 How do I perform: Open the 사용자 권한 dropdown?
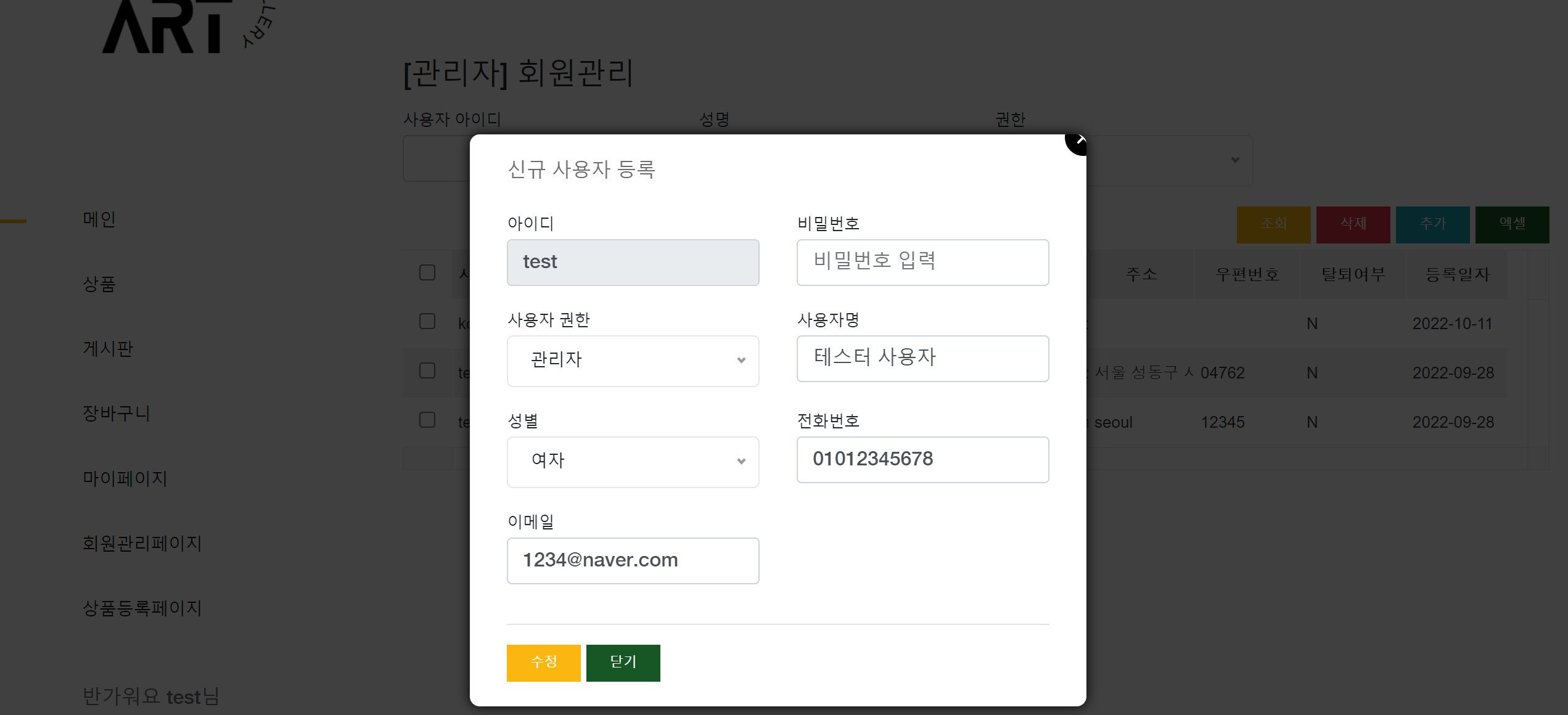633,361
